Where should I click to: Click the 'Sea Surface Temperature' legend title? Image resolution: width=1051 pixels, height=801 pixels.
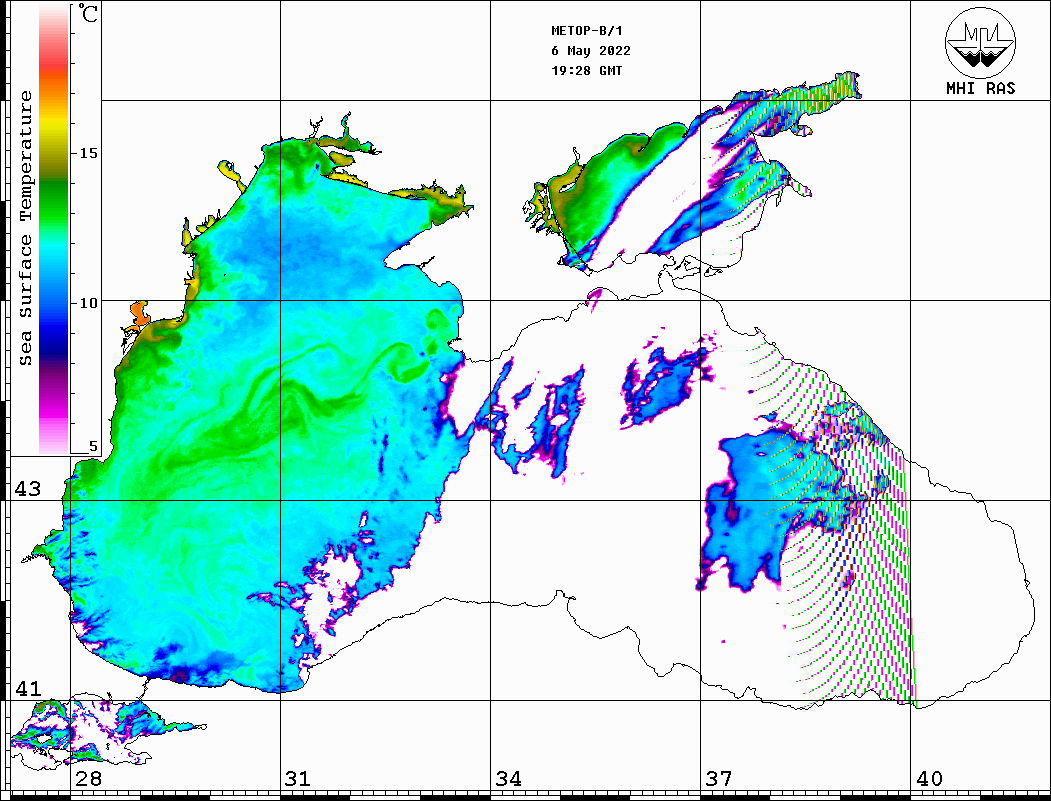pyautogui.click(x=25, y=228)
